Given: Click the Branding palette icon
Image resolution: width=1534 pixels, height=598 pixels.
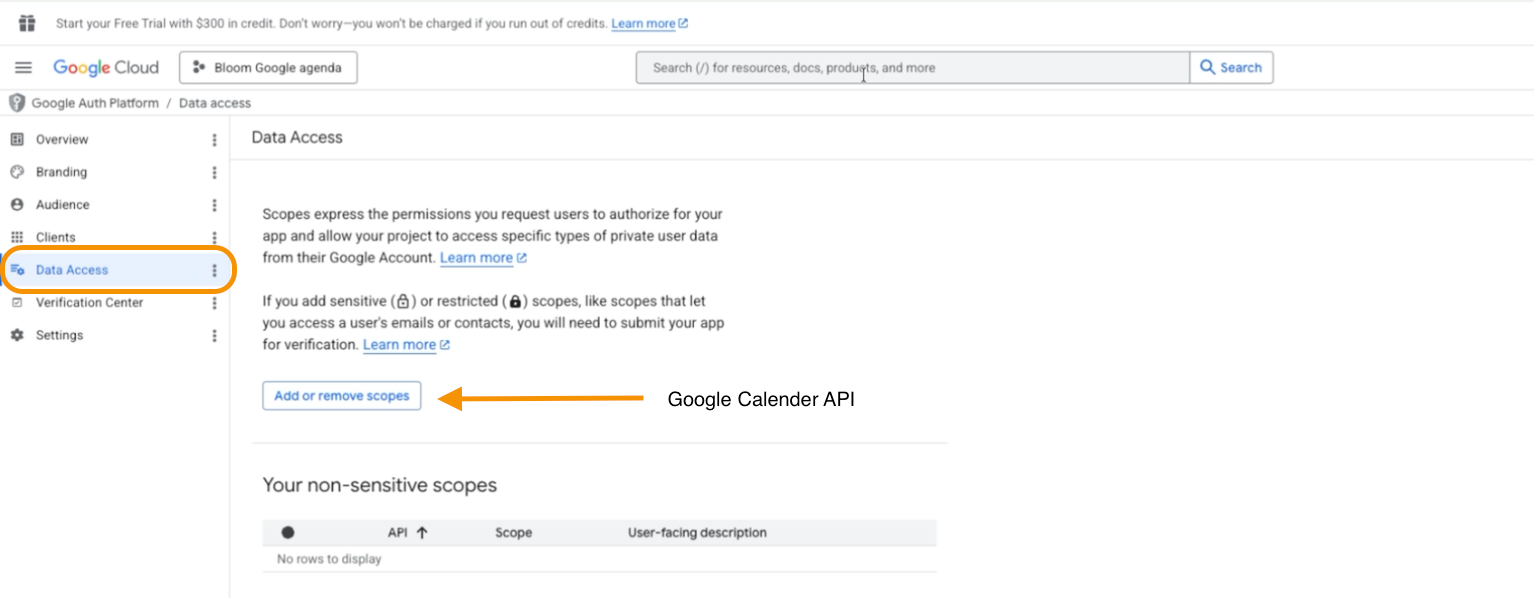Looking at the screenshot, I should [x=17, y=172].
